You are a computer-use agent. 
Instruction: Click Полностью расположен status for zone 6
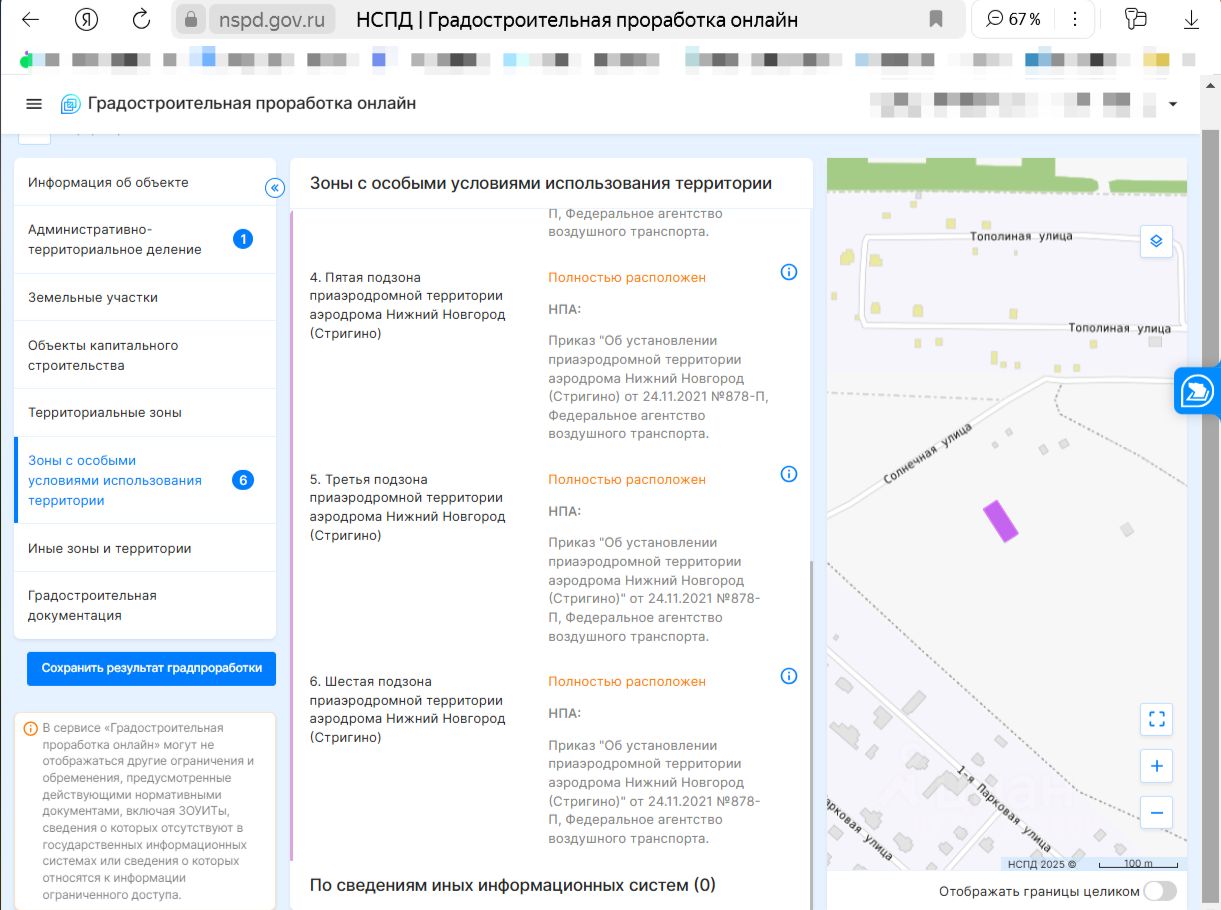click(x=627, y=681)
